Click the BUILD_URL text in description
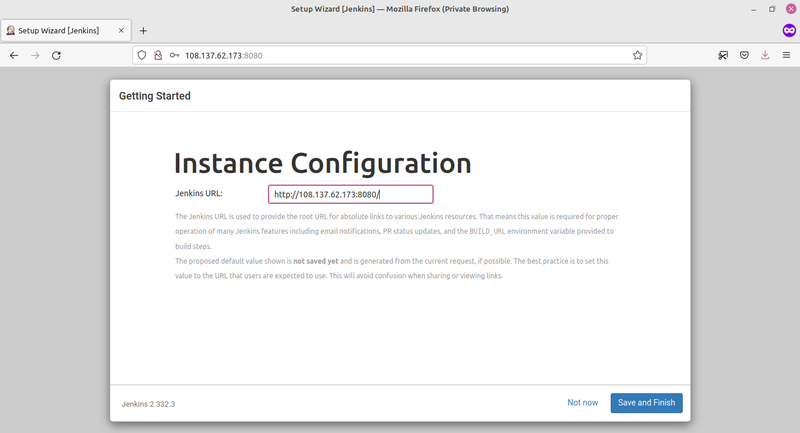 pyautogui.click(x=487, y=232)
